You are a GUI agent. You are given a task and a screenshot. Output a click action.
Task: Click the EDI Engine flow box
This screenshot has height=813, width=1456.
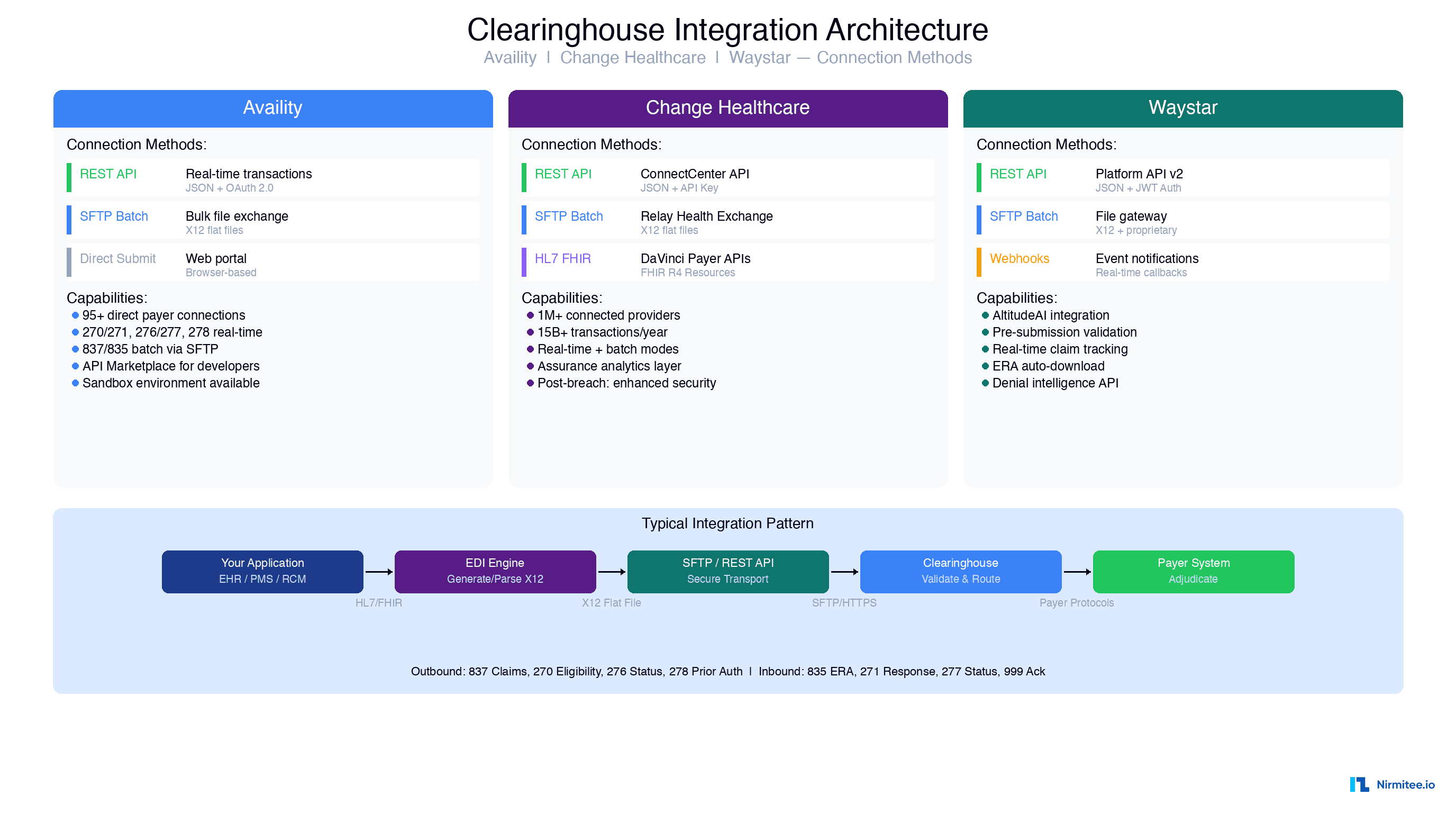pyautogui.click(x=495, y=572)
